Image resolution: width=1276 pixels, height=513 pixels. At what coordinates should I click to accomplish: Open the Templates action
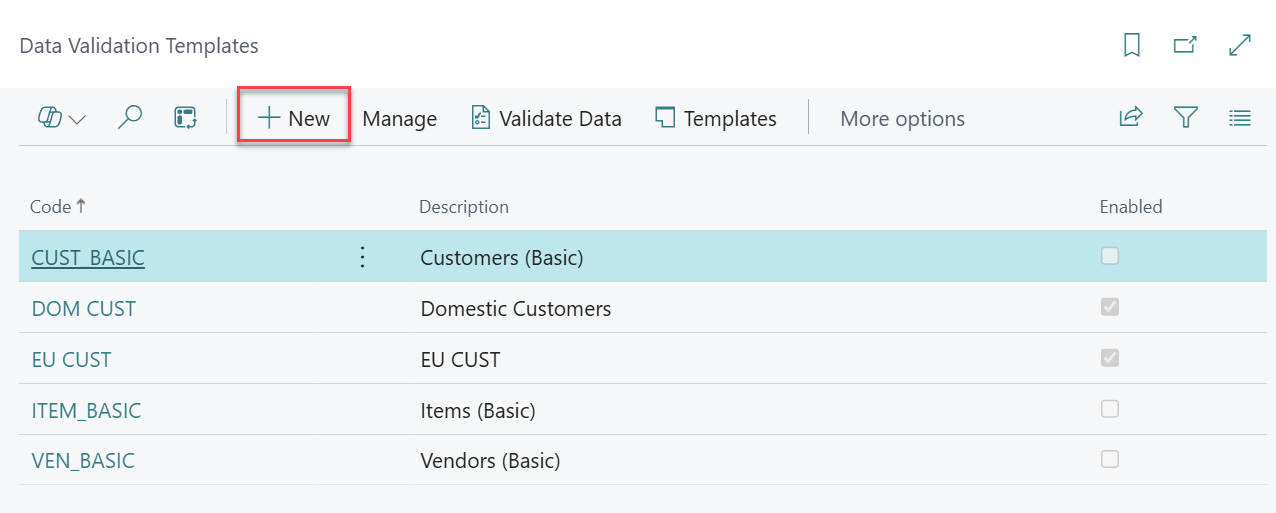point(716,118)
